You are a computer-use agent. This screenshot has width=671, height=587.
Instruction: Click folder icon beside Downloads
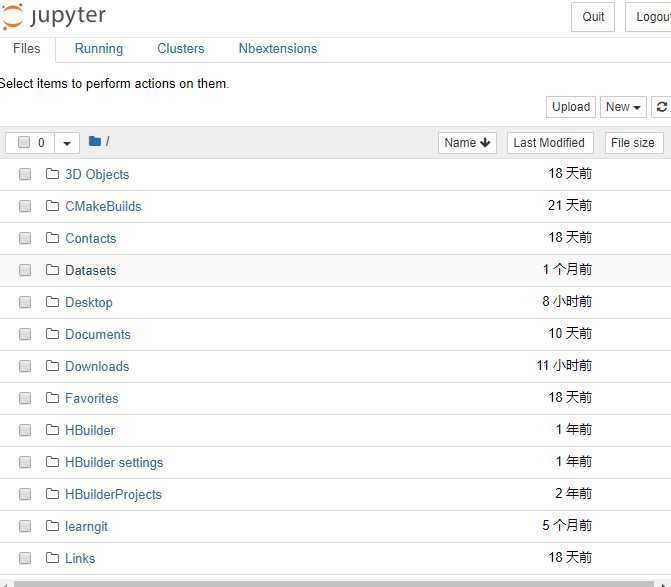coord(52,366)
